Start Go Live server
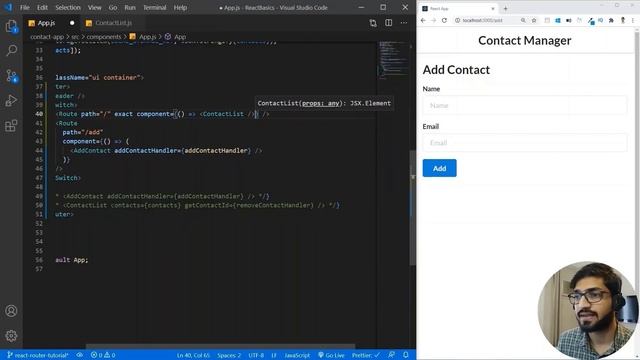The height and width of the screenshot is (360, 640). click(331, 355)
